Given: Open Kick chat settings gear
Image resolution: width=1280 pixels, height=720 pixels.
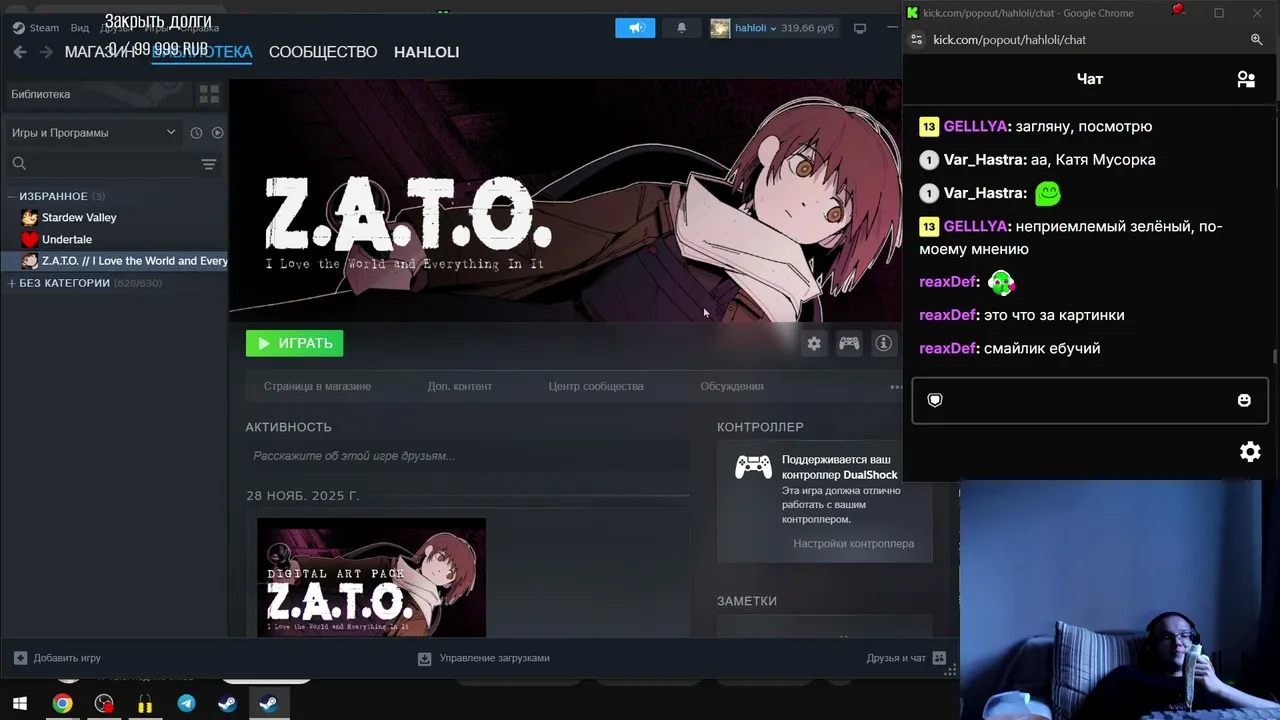Looking at the screenshot, I should tap(1250, 452).
